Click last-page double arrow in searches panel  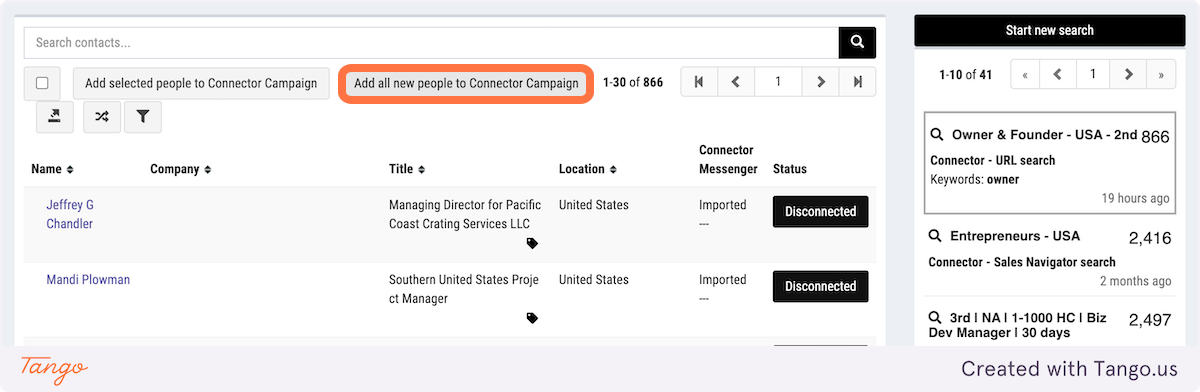(1160, 74)
